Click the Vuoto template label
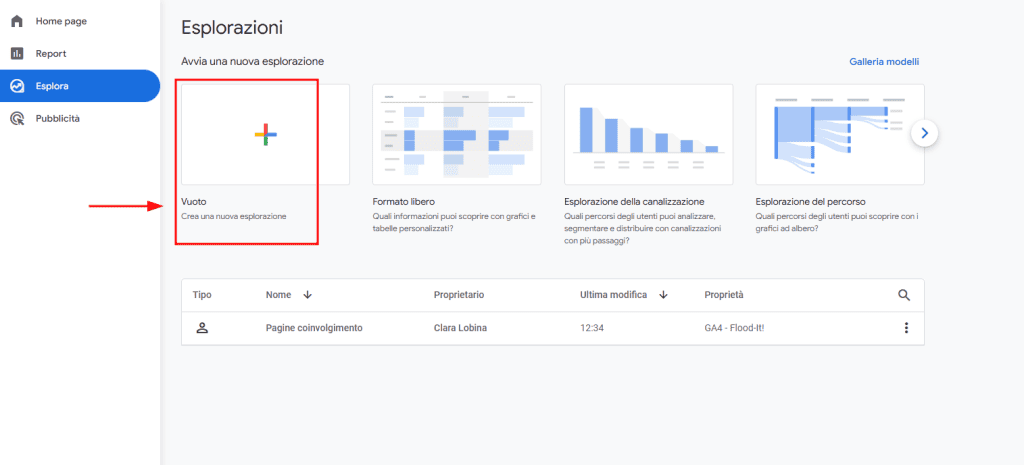 (194, 202)
